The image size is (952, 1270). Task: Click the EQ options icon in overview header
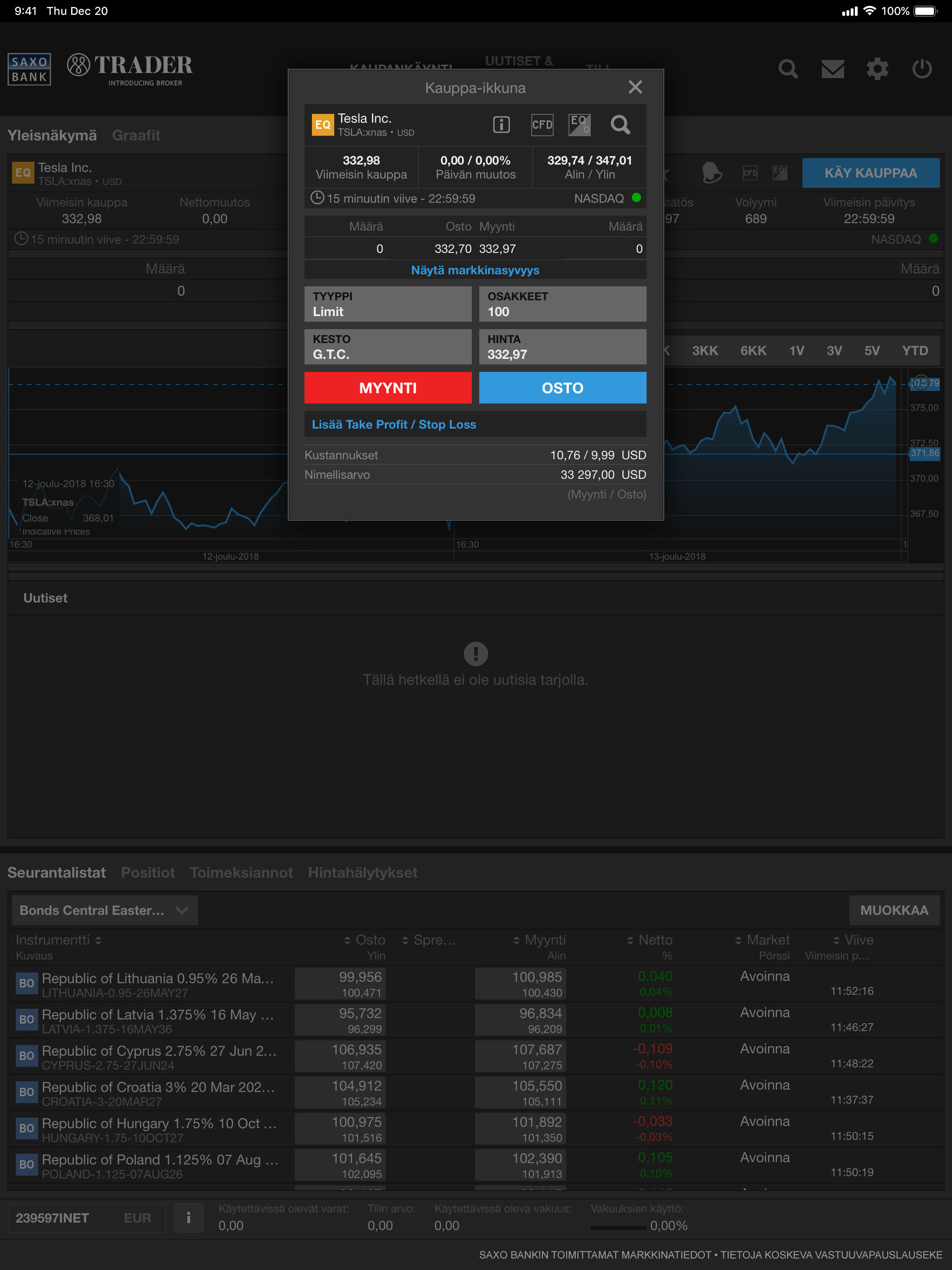point(780,172)
